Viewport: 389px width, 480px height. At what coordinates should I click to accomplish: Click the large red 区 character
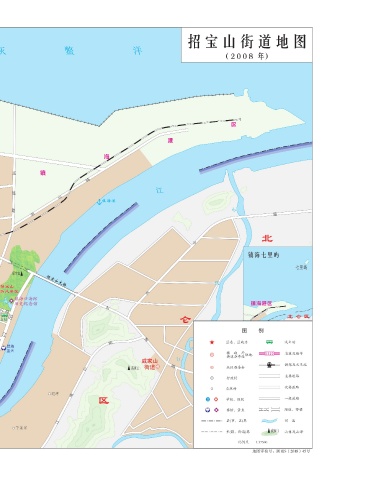(x=104, y=400)
